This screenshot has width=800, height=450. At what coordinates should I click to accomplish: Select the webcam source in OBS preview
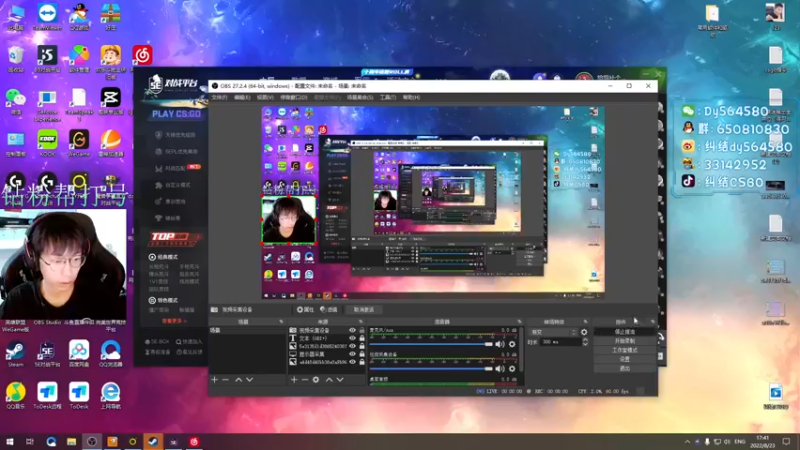[289, 220]
